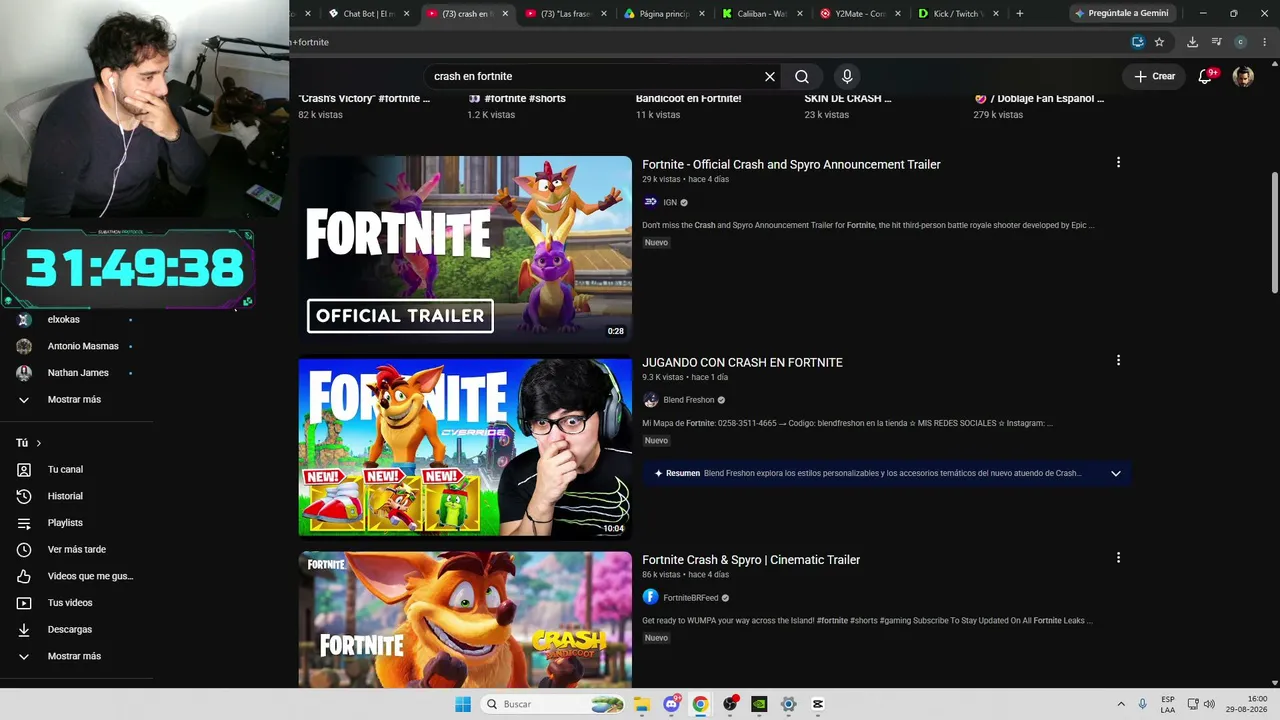
Task: Open a new browser tab
Action: tap(1020, 13)
